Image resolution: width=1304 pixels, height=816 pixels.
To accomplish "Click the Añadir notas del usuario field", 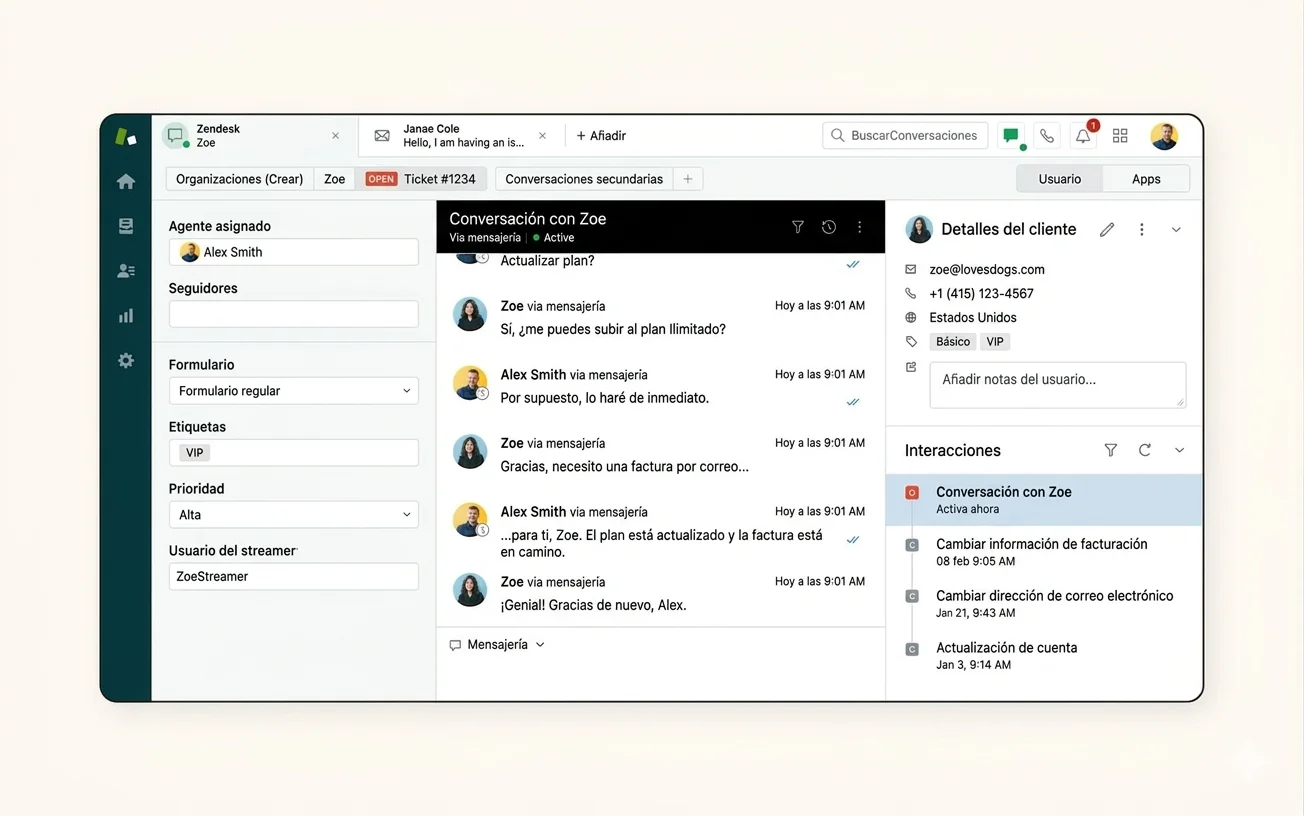I will (1057, 384).
